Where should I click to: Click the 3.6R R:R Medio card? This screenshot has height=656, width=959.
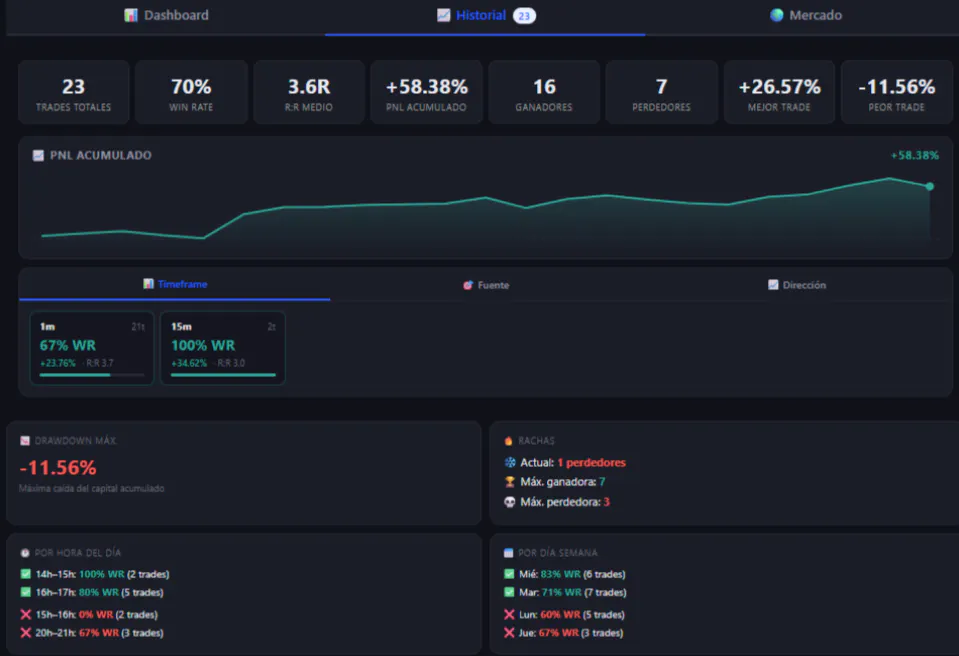click(x=309, y=92)
